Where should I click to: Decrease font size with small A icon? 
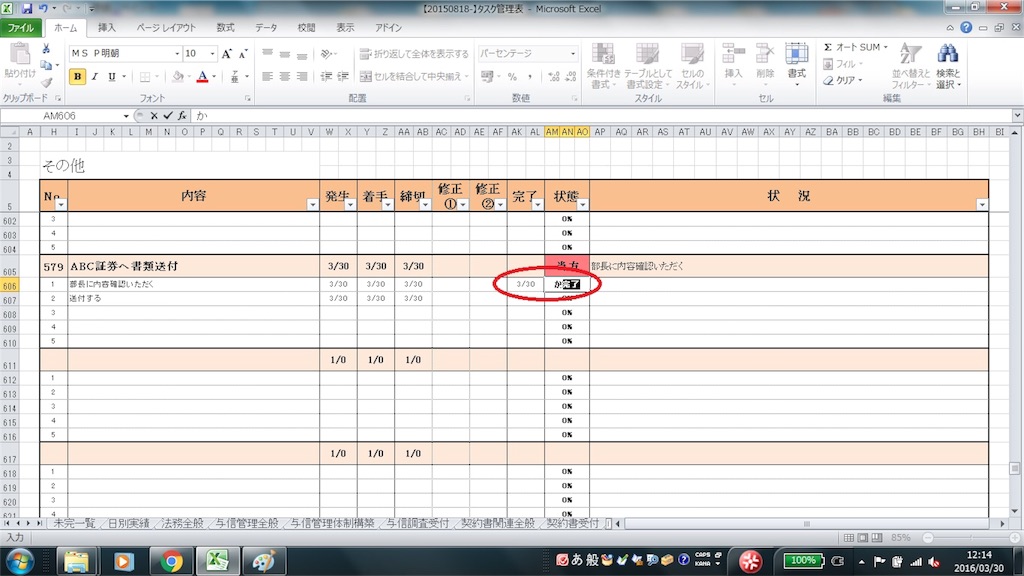point(242,54)
